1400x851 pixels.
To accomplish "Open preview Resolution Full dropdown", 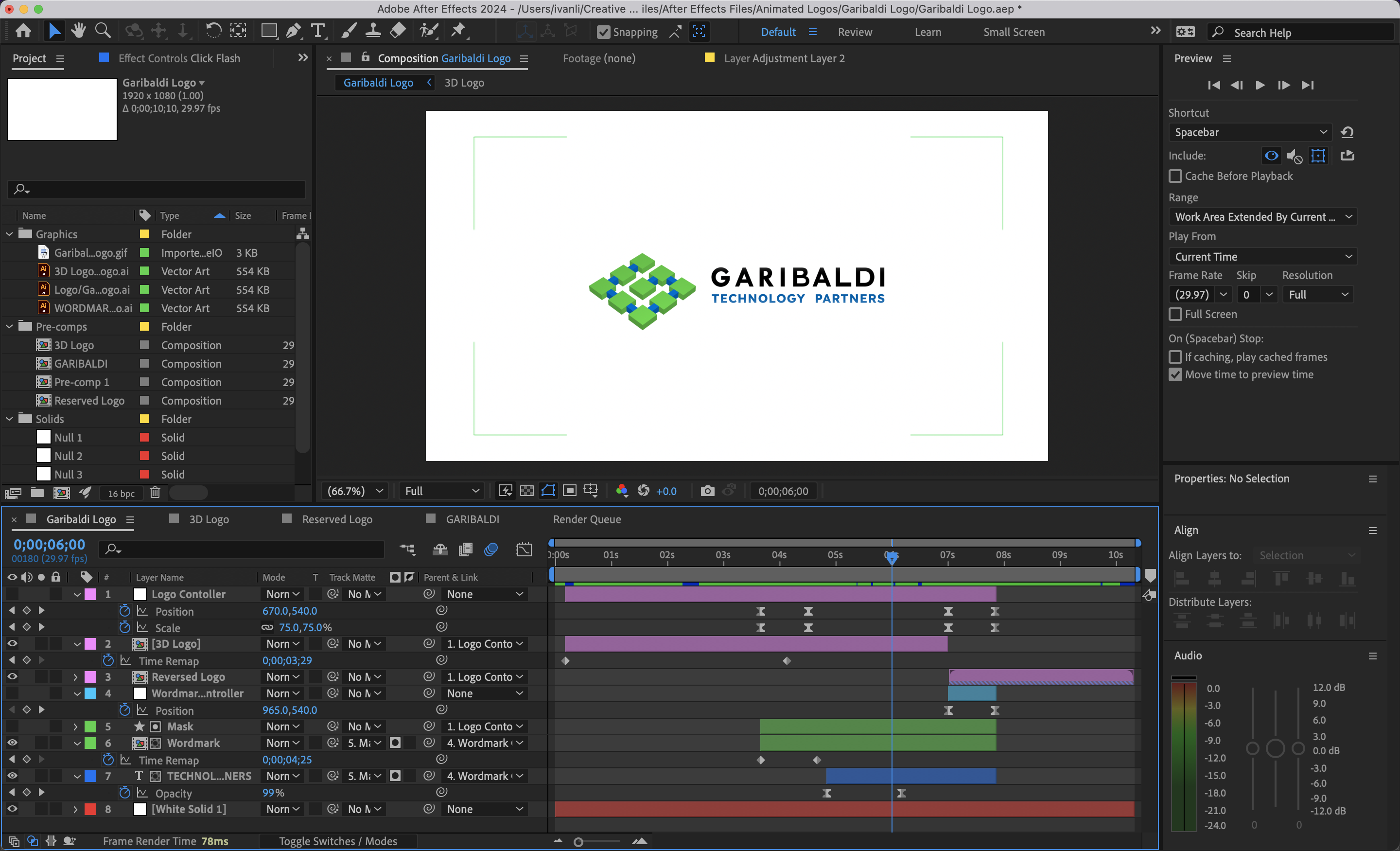I will (1318, 295).
